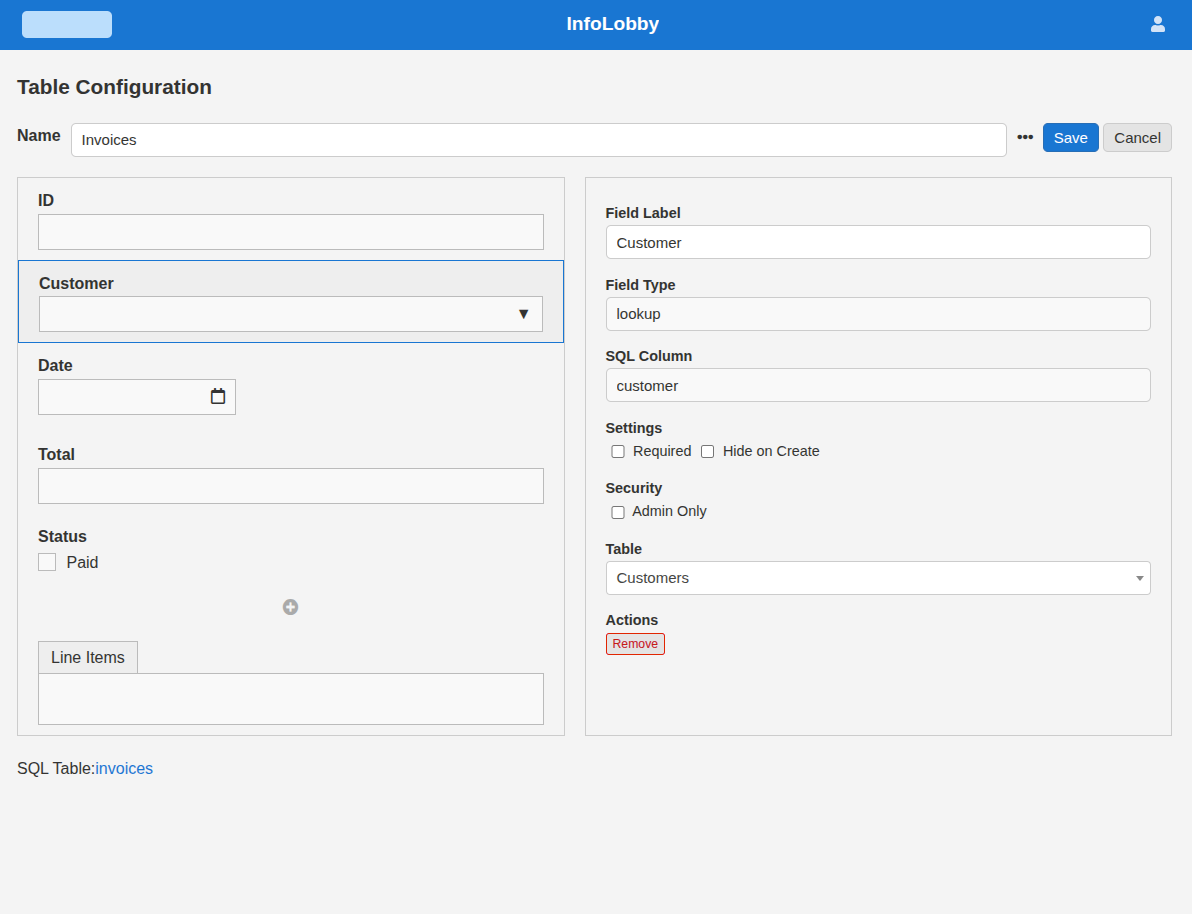Cancel the table configuration changes
The height and width of the screenshot is (914, 1192).
click(x=1137, y=138)
